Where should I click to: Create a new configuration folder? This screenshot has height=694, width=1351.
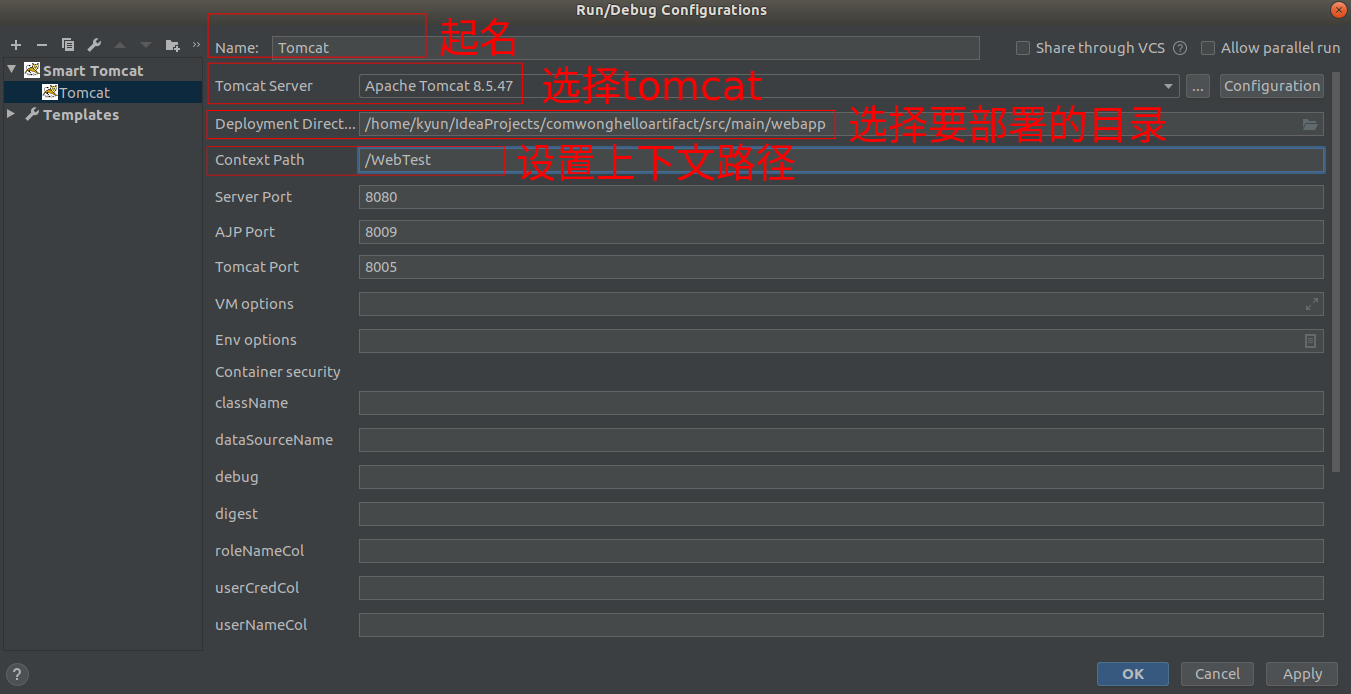tap(172, 45)
